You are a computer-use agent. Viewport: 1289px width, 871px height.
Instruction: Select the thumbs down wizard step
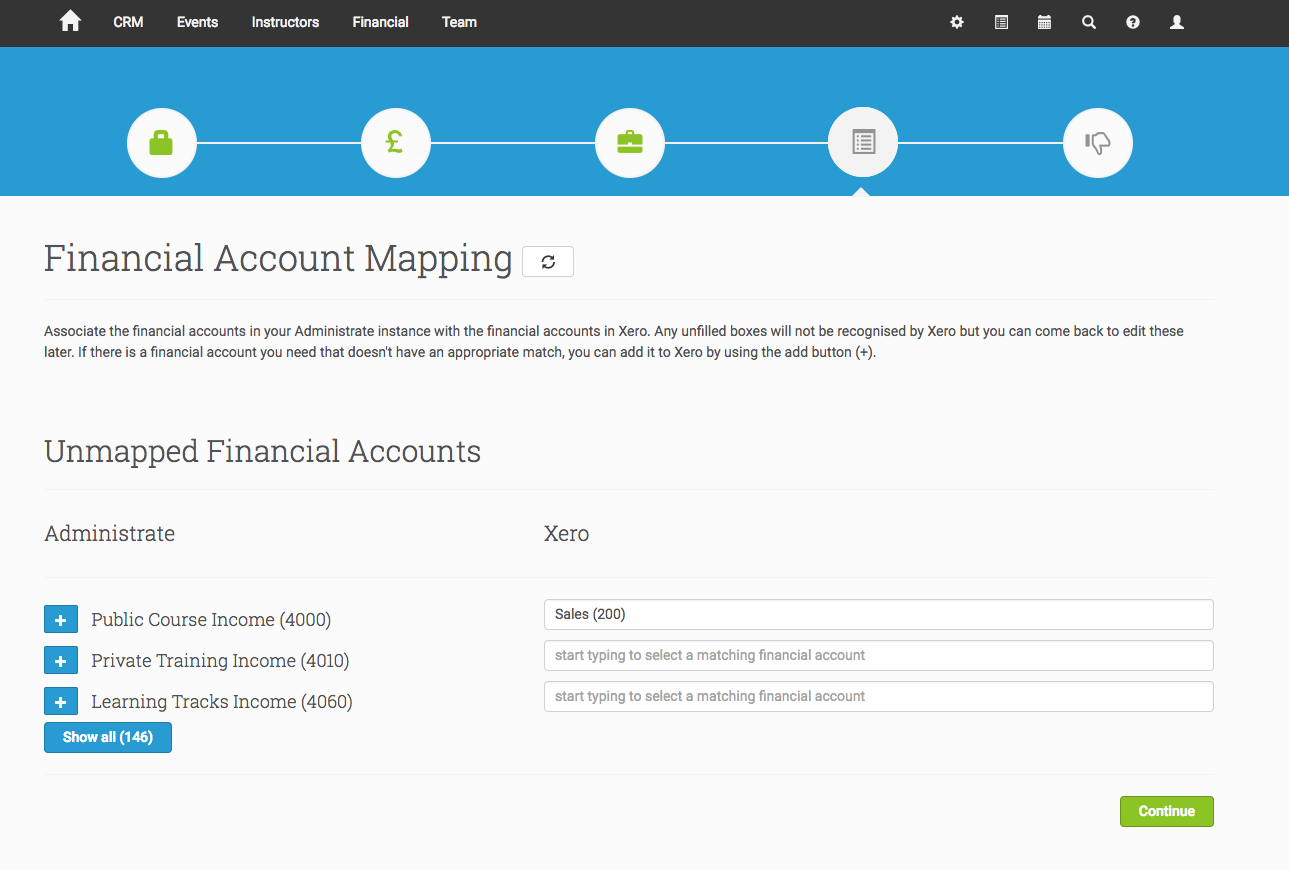(1097, 143)
